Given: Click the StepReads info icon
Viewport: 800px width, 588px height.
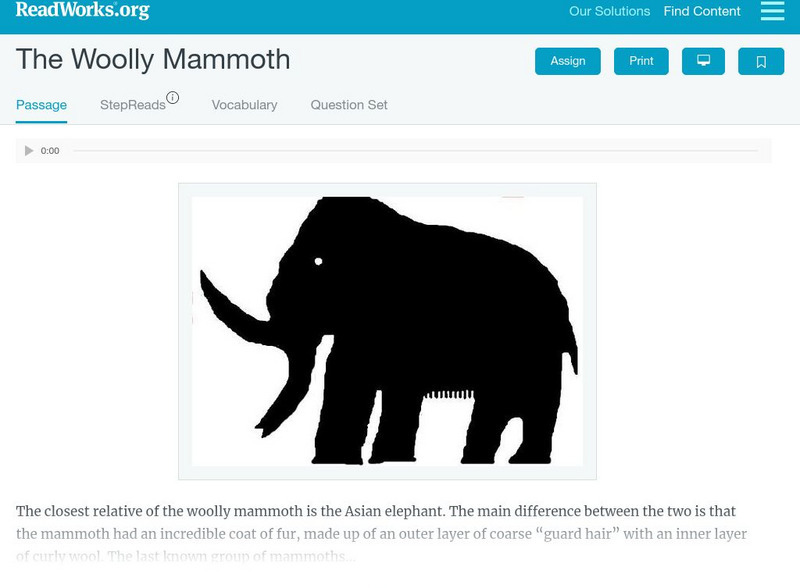Looking at the screenshot, I should click(x=173, y=98).
